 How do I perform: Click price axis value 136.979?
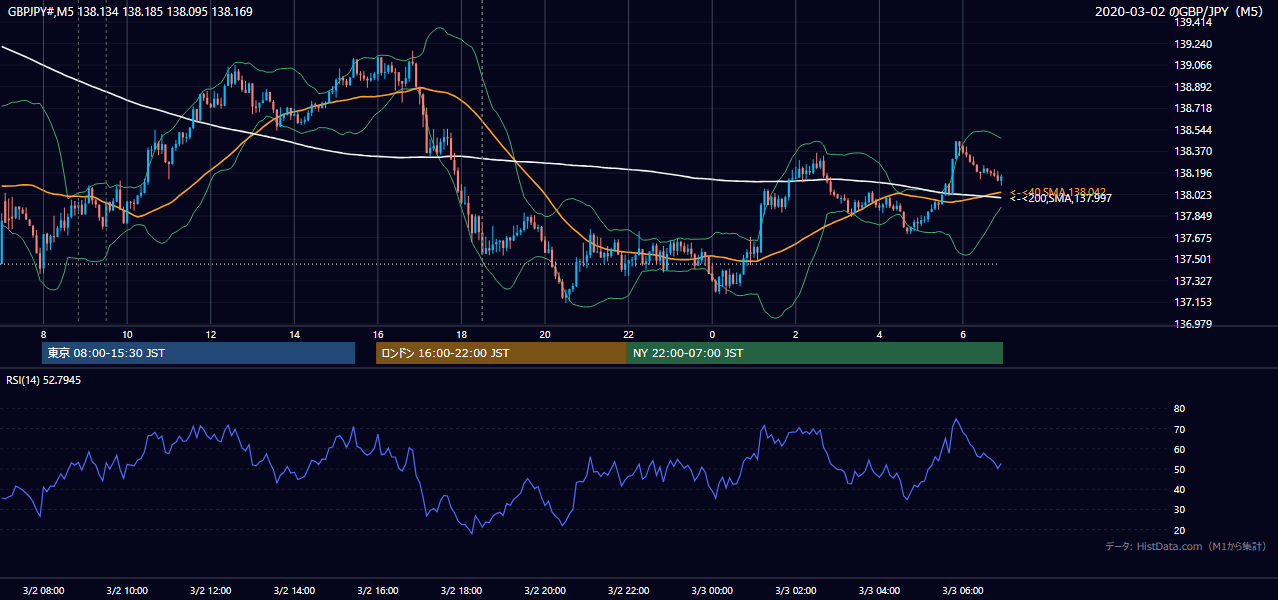click(1194, 325)
